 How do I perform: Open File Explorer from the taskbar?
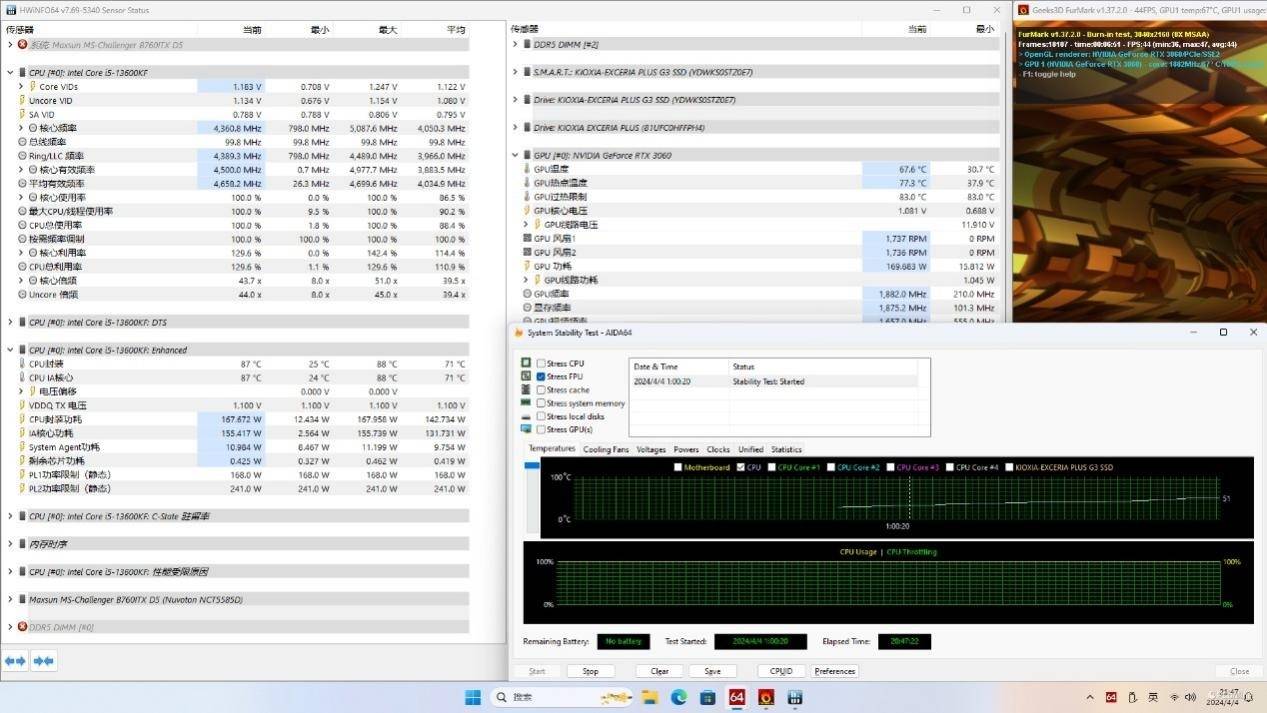click(649, 697)
